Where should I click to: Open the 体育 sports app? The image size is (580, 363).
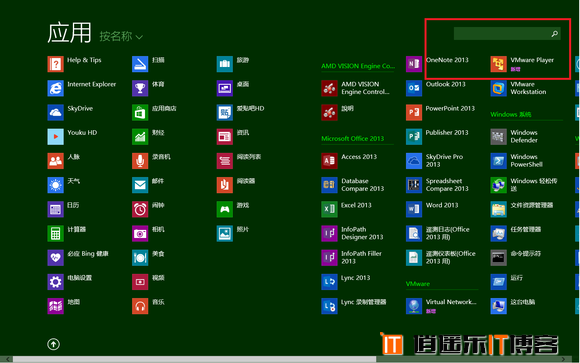click(148, 88)
